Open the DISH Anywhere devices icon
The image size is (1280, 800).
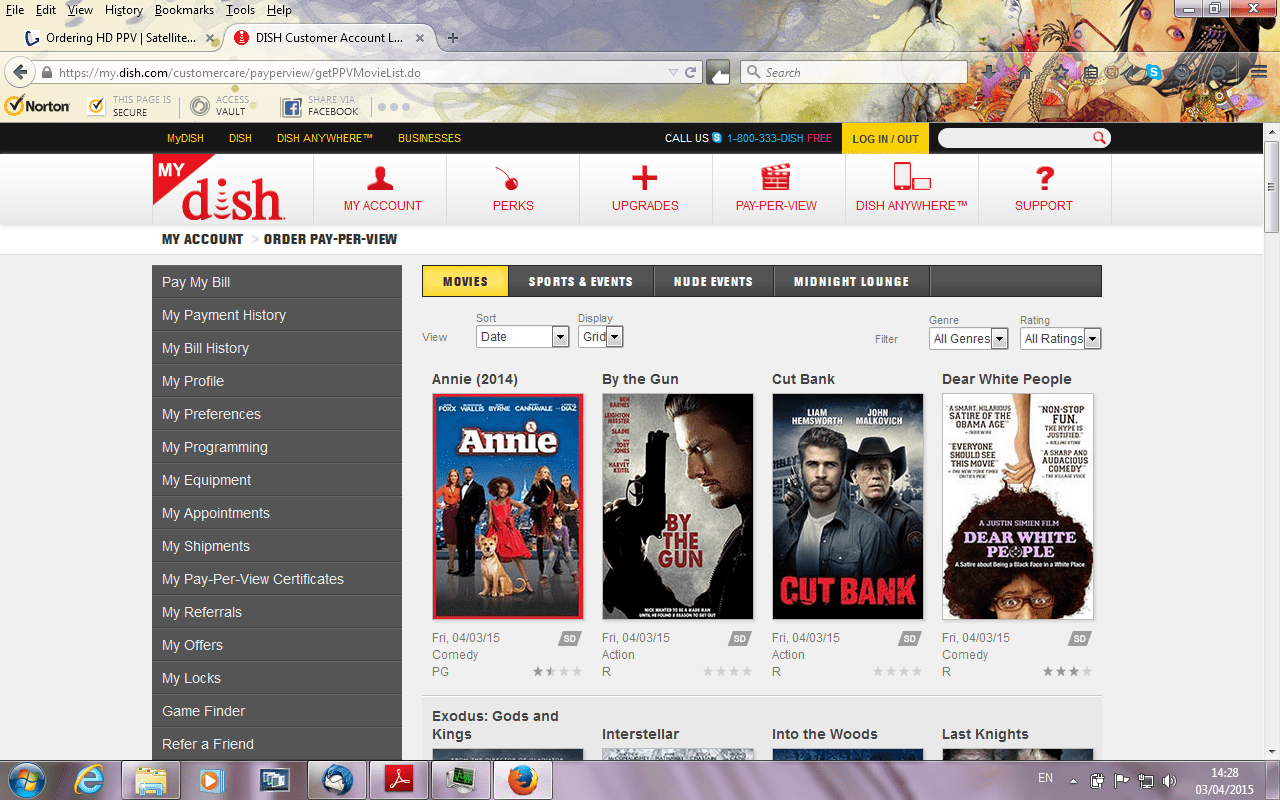tap(912, 178)
